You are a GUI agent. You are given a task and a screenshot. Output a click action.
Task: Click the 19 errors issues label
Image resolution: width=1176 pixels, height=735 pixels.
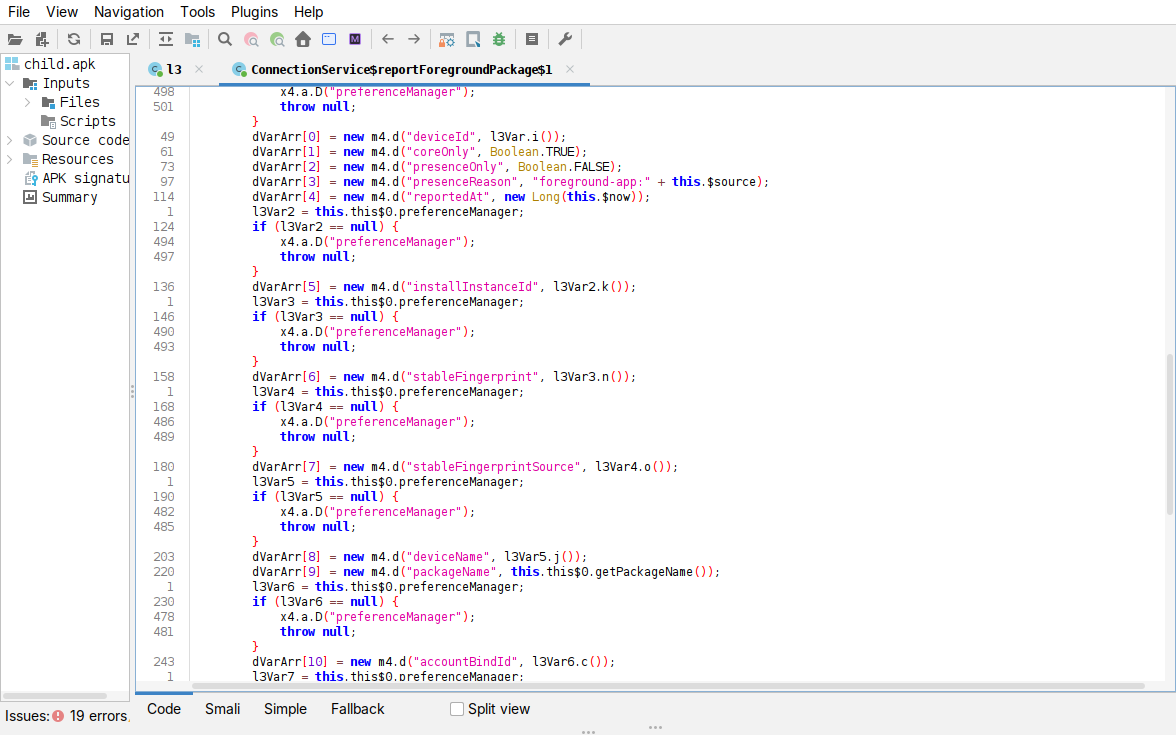pyautogui.click(x=99, y=716)
